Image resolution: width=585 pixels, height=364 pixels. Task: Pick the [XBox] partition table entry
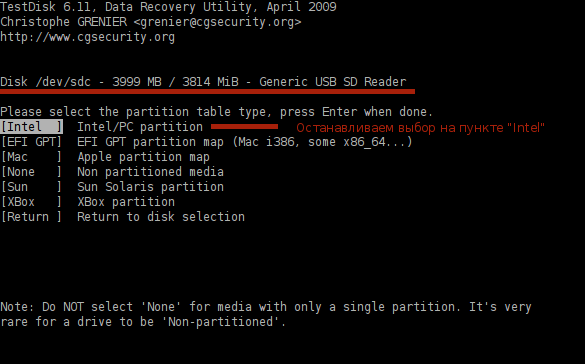pos(31,202)
